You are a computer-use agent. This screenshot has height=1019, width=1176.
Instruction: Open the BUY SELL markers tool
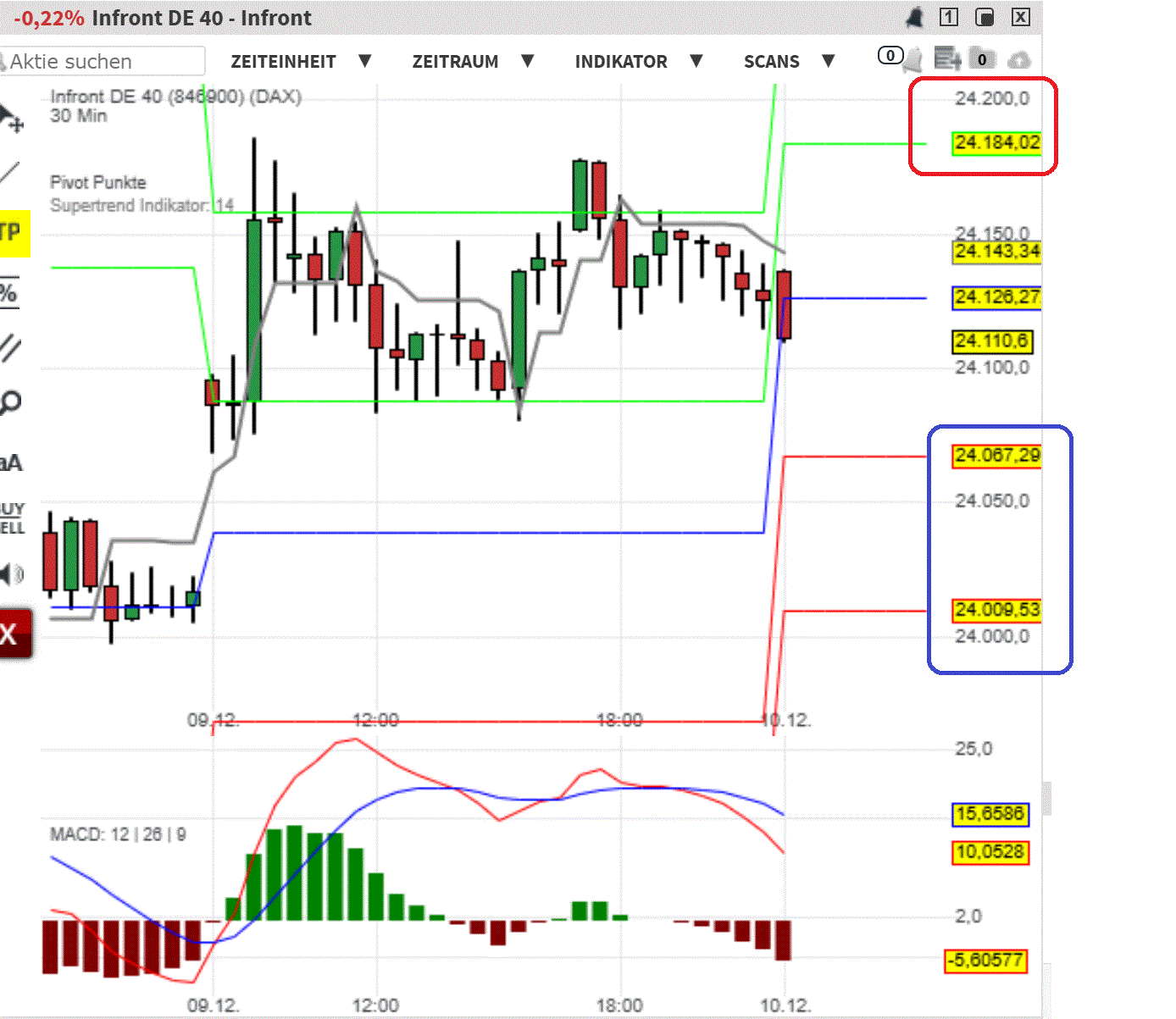coord(12,518)
